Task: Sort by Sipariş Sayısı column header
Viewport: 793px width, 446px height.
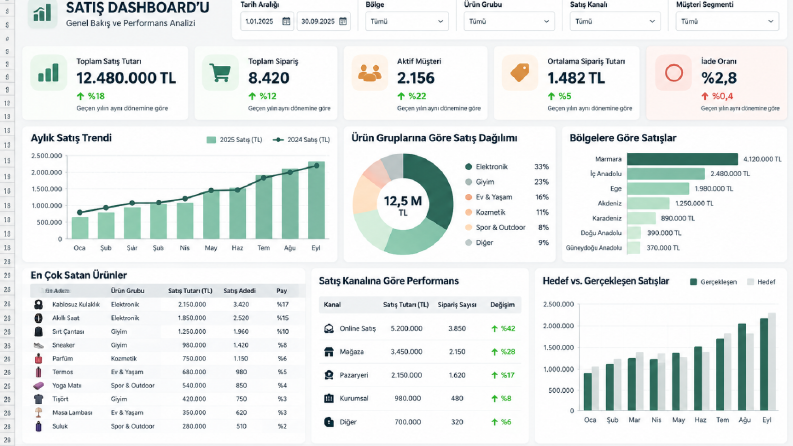Action: (x=457, y=304)
